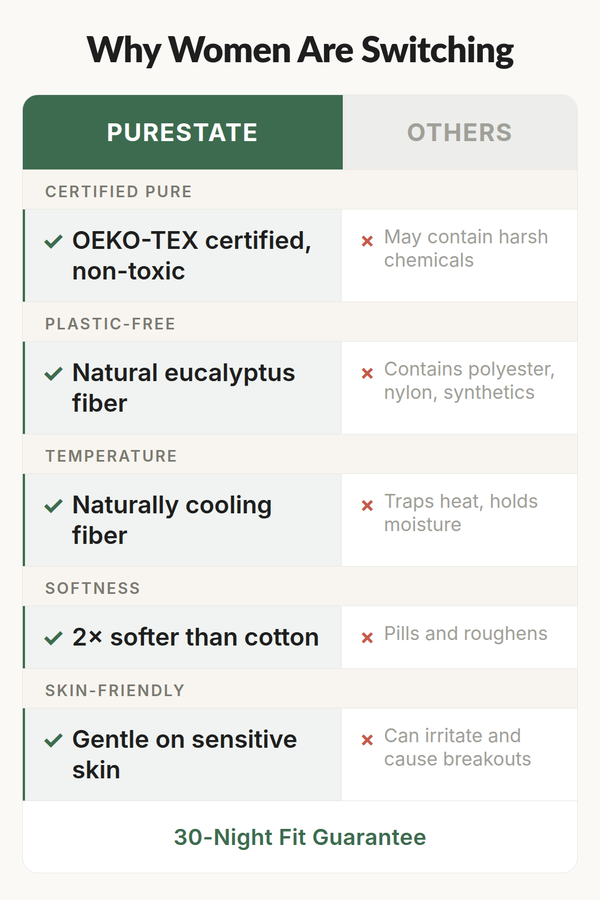Click the Why Women Are Switching headline
The image size is (600, 900).
tap(300, 50)
